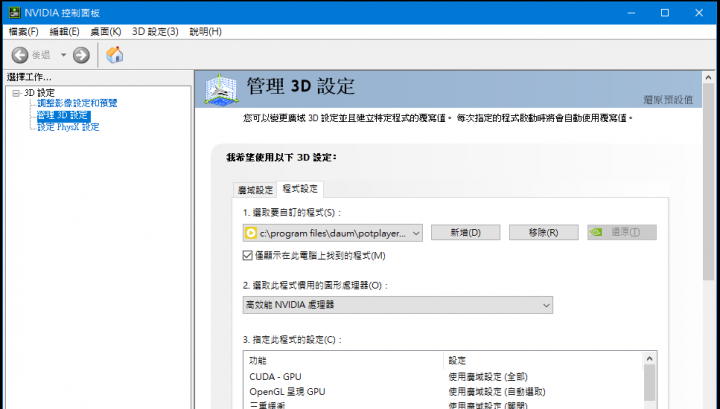Click the 移除(R) button
This screenshot has height=409, width=720.
pos(544,232)
